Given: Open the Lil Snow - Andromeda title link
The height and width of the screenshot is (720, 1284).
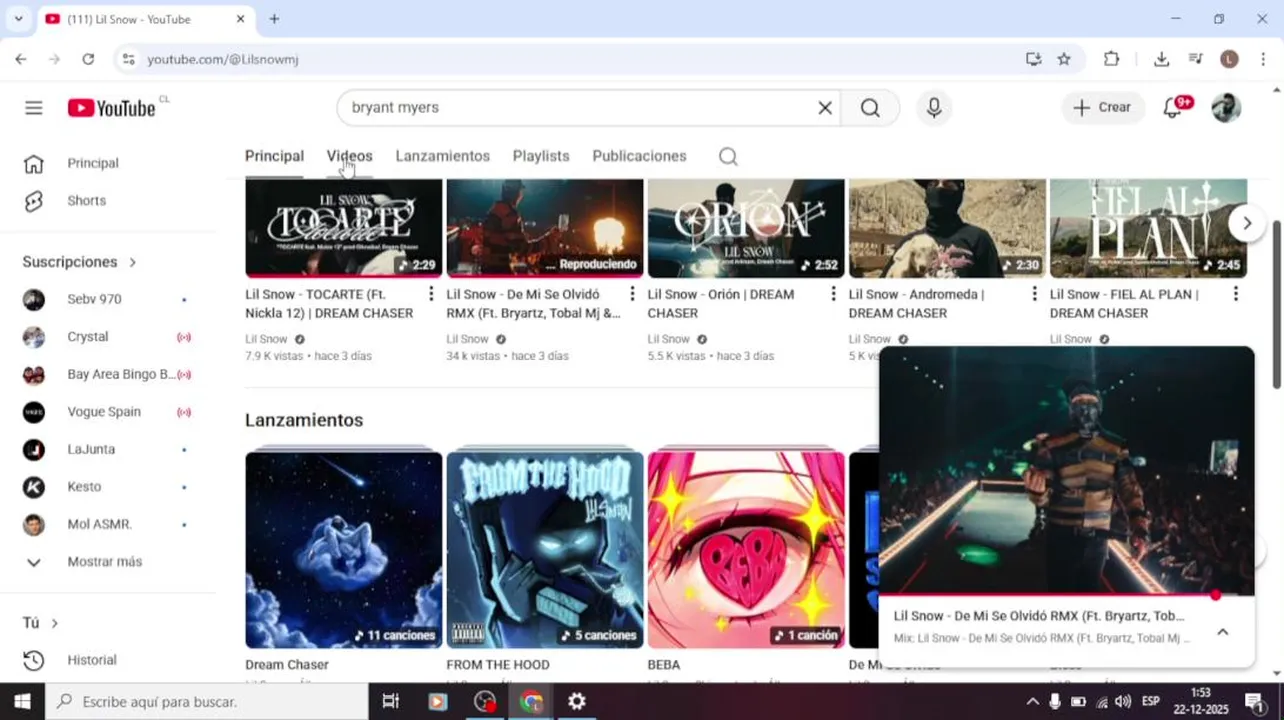Looking at the screenshot, I should pyautogui.click(x=916, y=304).
